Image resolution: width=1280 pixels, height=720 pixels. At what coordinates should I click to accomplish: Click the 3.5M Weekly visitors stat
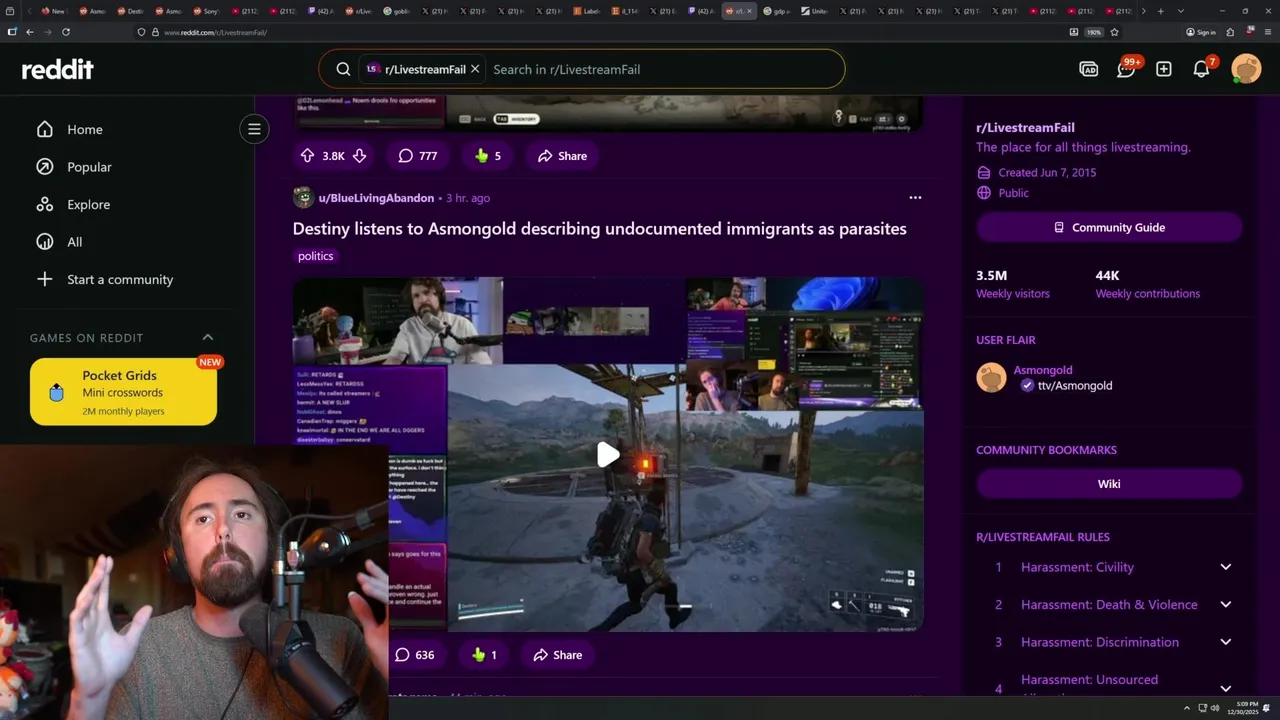(1013, 284)
